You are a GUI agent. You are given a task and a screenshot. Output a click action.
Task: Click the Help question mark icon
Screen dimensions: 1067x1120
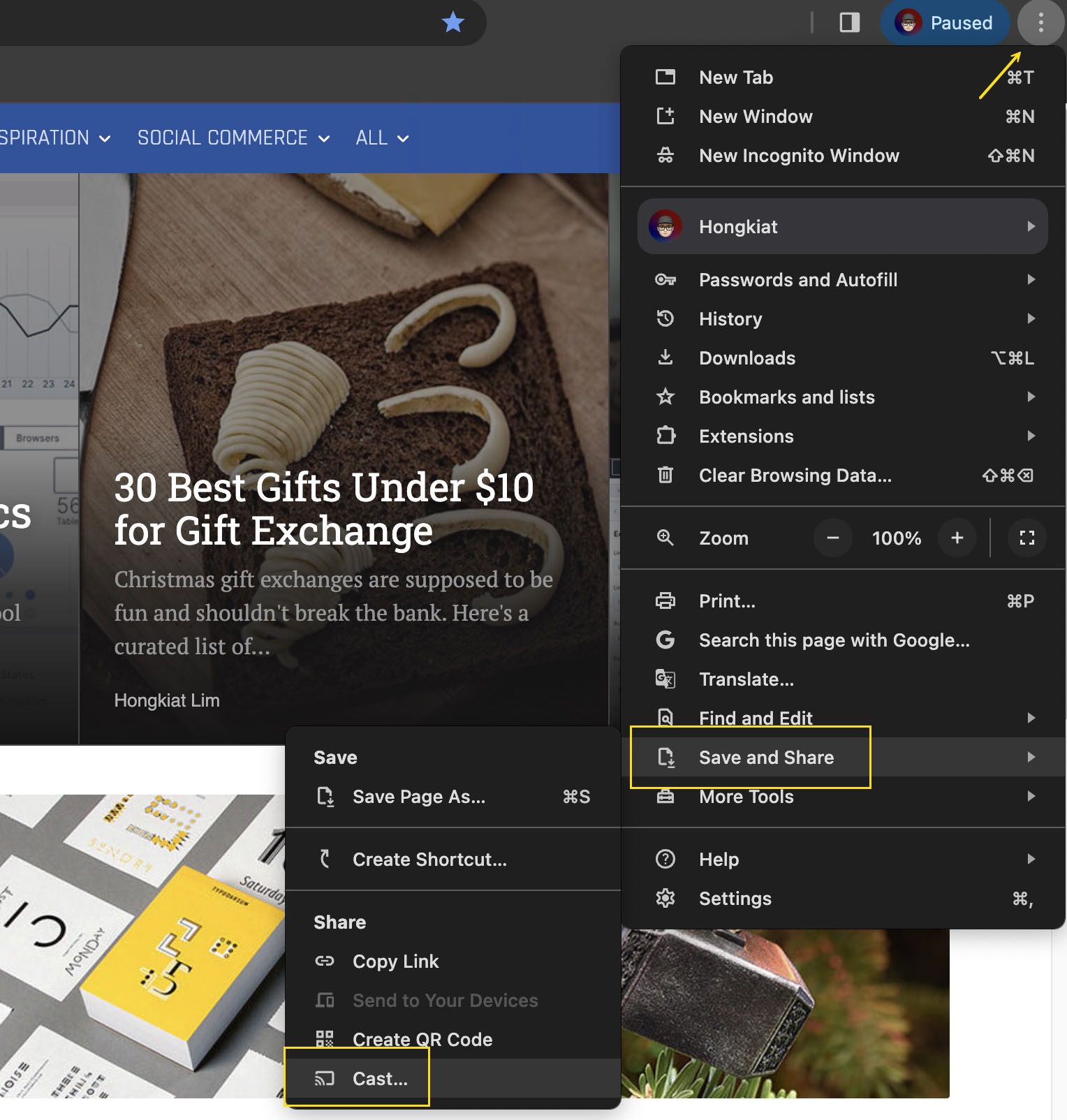click(665, 859)
